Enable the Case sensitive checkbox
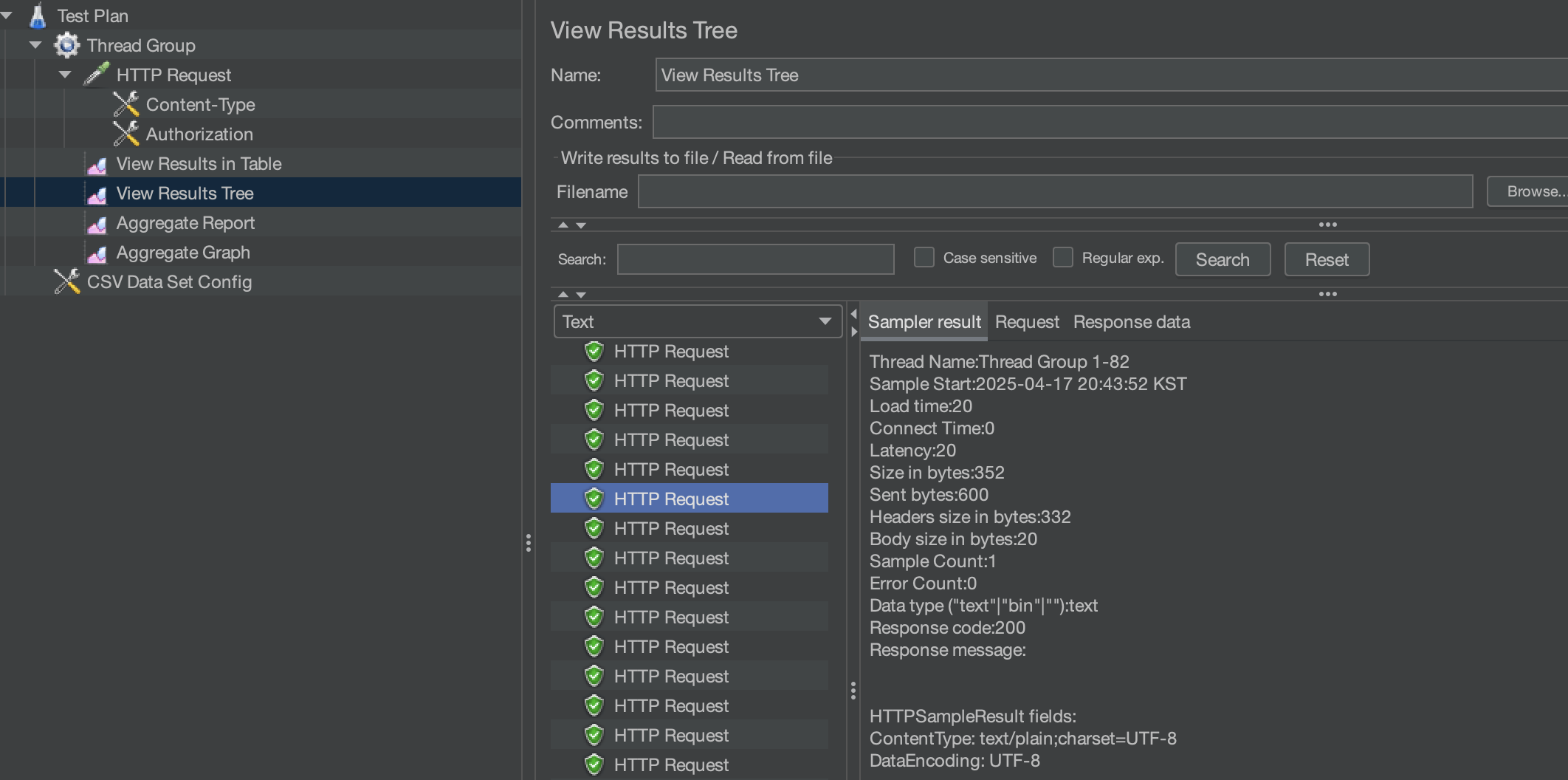This screenshot has height=780, width=1568. point(924,257)
